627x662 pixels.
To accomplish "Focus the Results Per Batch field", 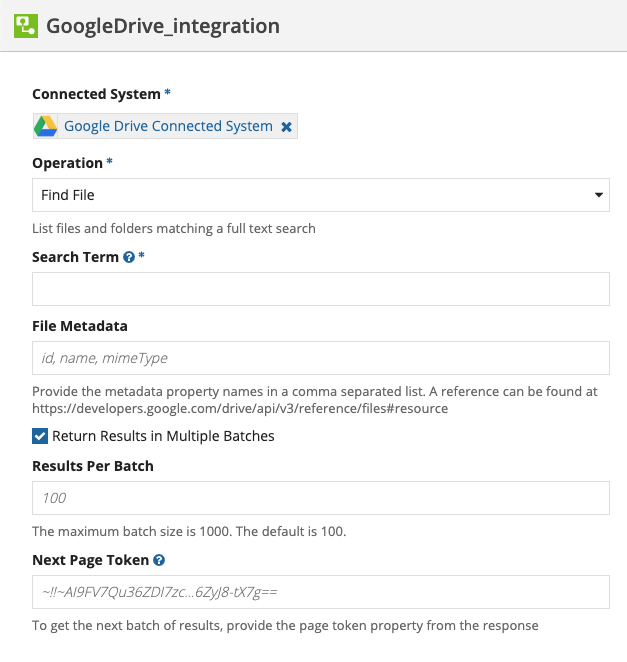I will [x=321, y=498].
